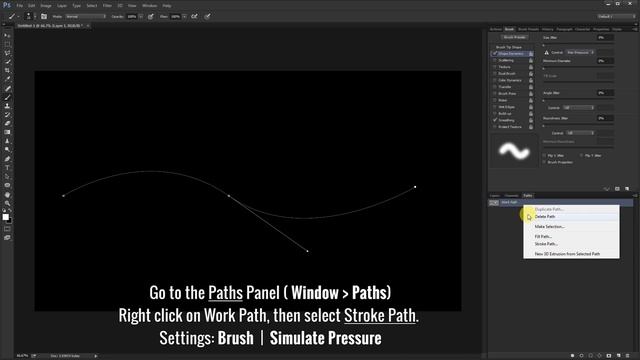Click Create new path icon
This screenshot has width=640, height=360.
click(x=618, y=356)
